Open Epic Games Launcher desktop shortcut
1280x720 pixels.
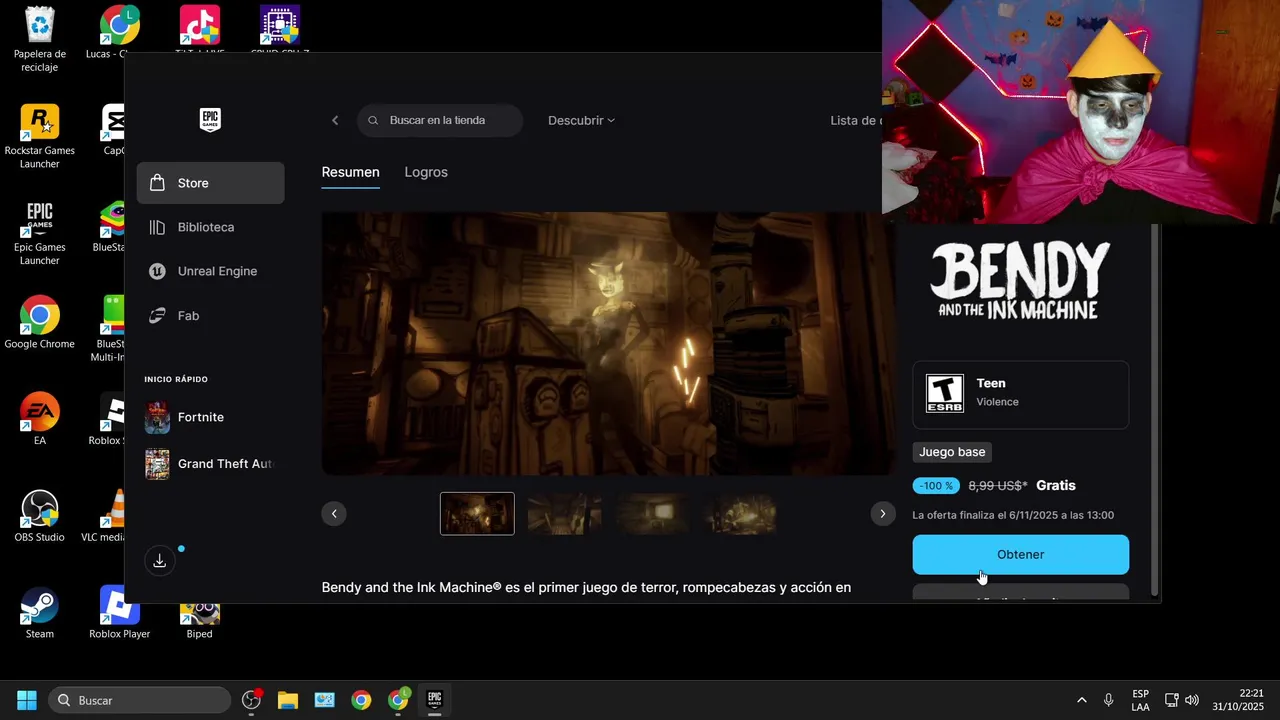[x=40, y=234]
